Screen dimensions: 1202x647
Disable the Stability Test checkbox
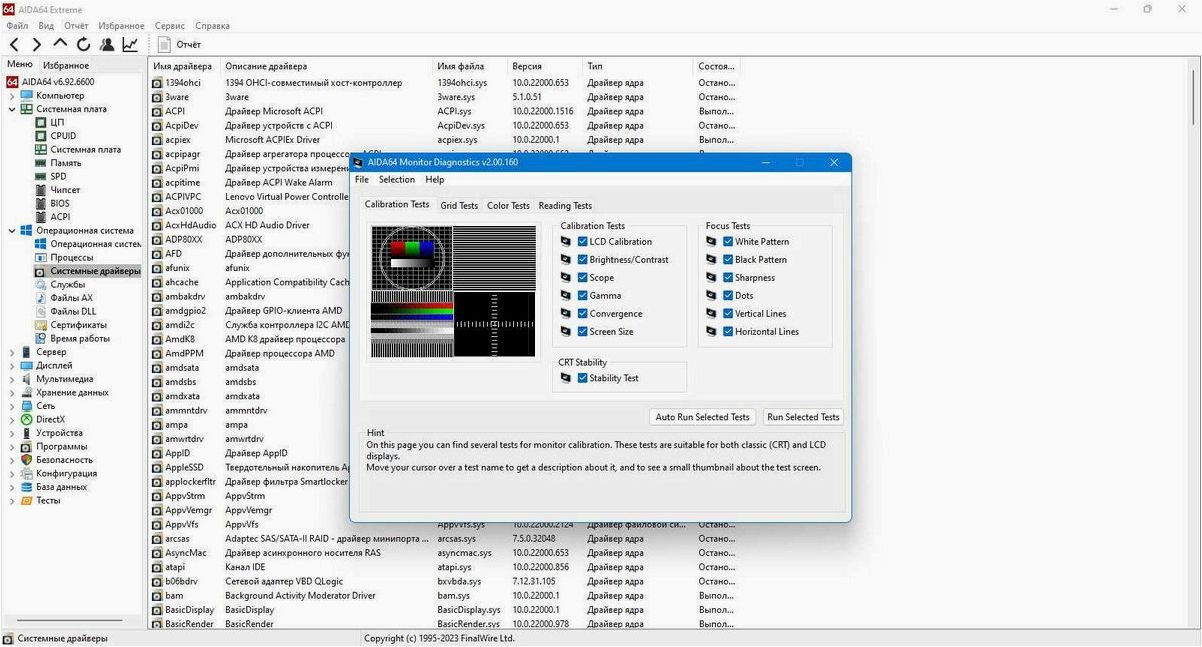[582, 379]
